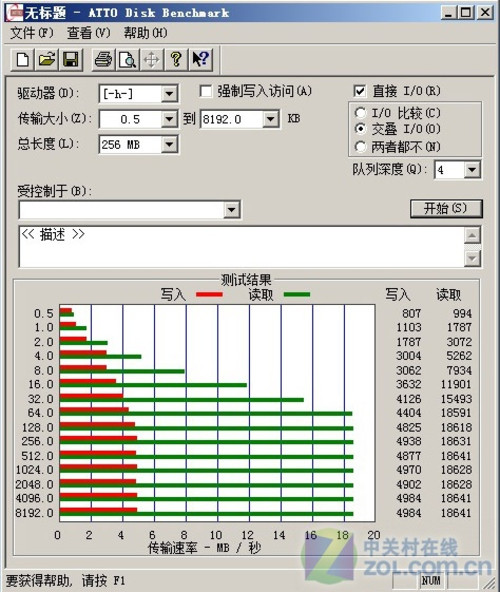Click the 0.5 row label in chart
The height and width of the screenshot is (592, 500).
coord(44,313)
